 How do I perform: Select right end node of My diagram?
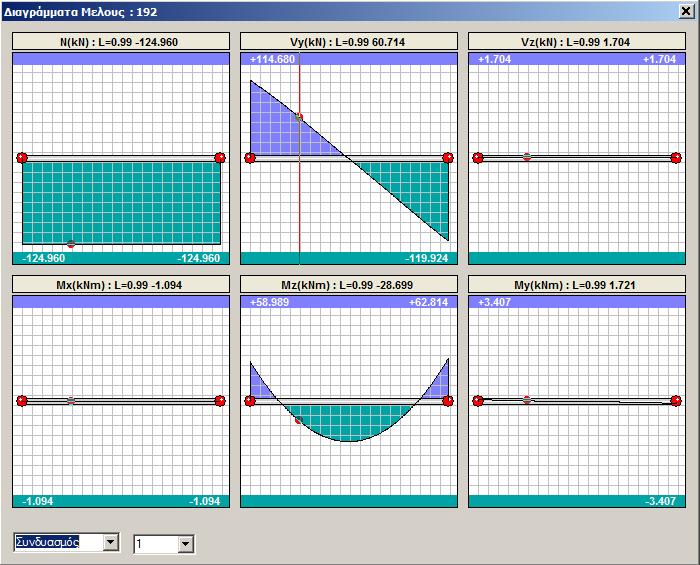[676, 401]
